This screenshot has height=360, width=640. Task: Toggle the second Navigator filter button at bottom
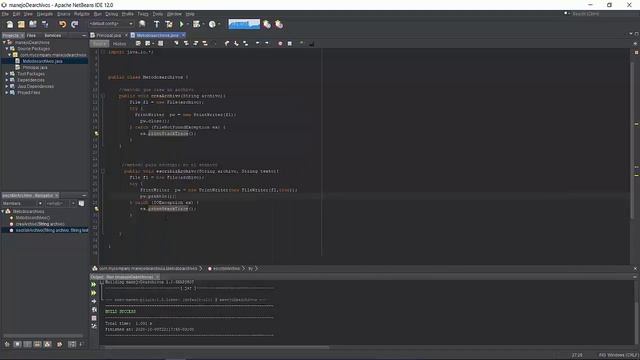pyautogui.click(x=17, y=344)
